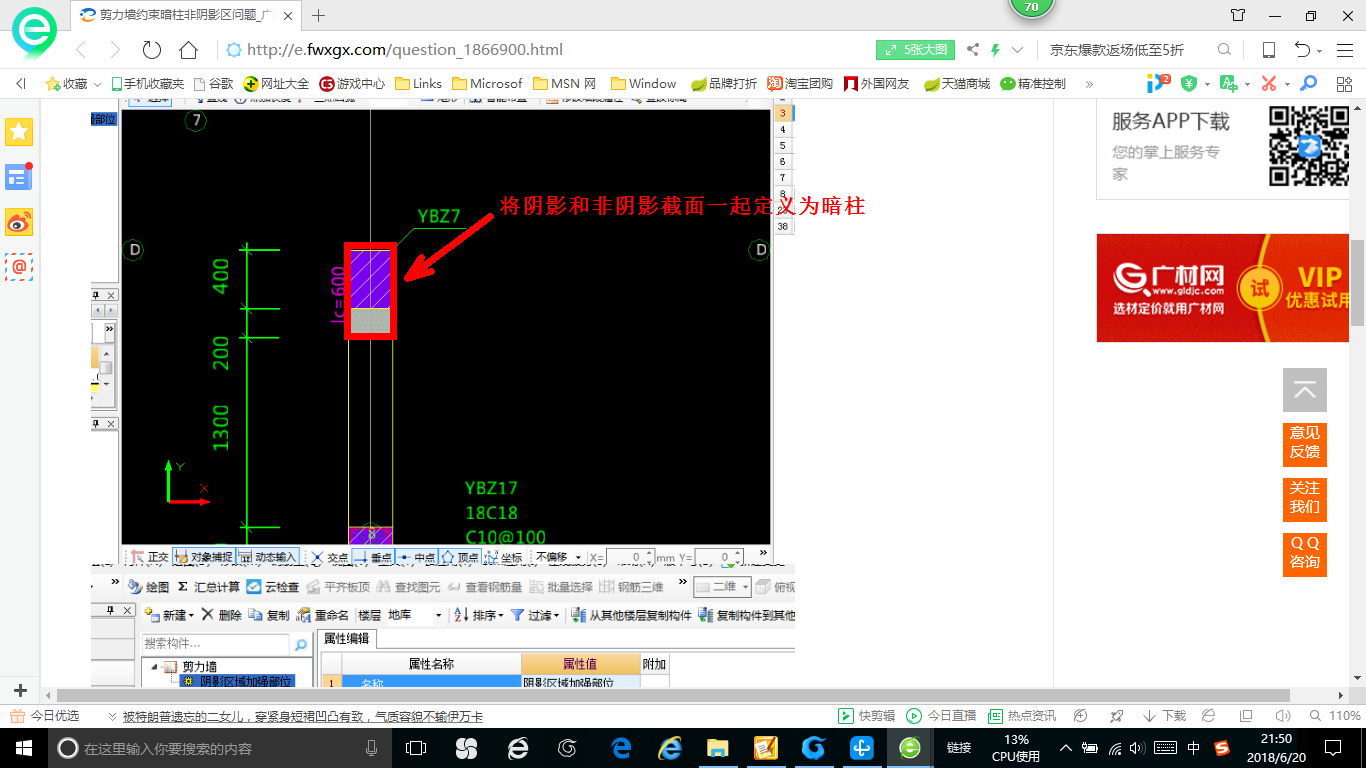Open the blue news feed sidebar icon
This screenshot has width=1366, height=768.
click(20, 177)
